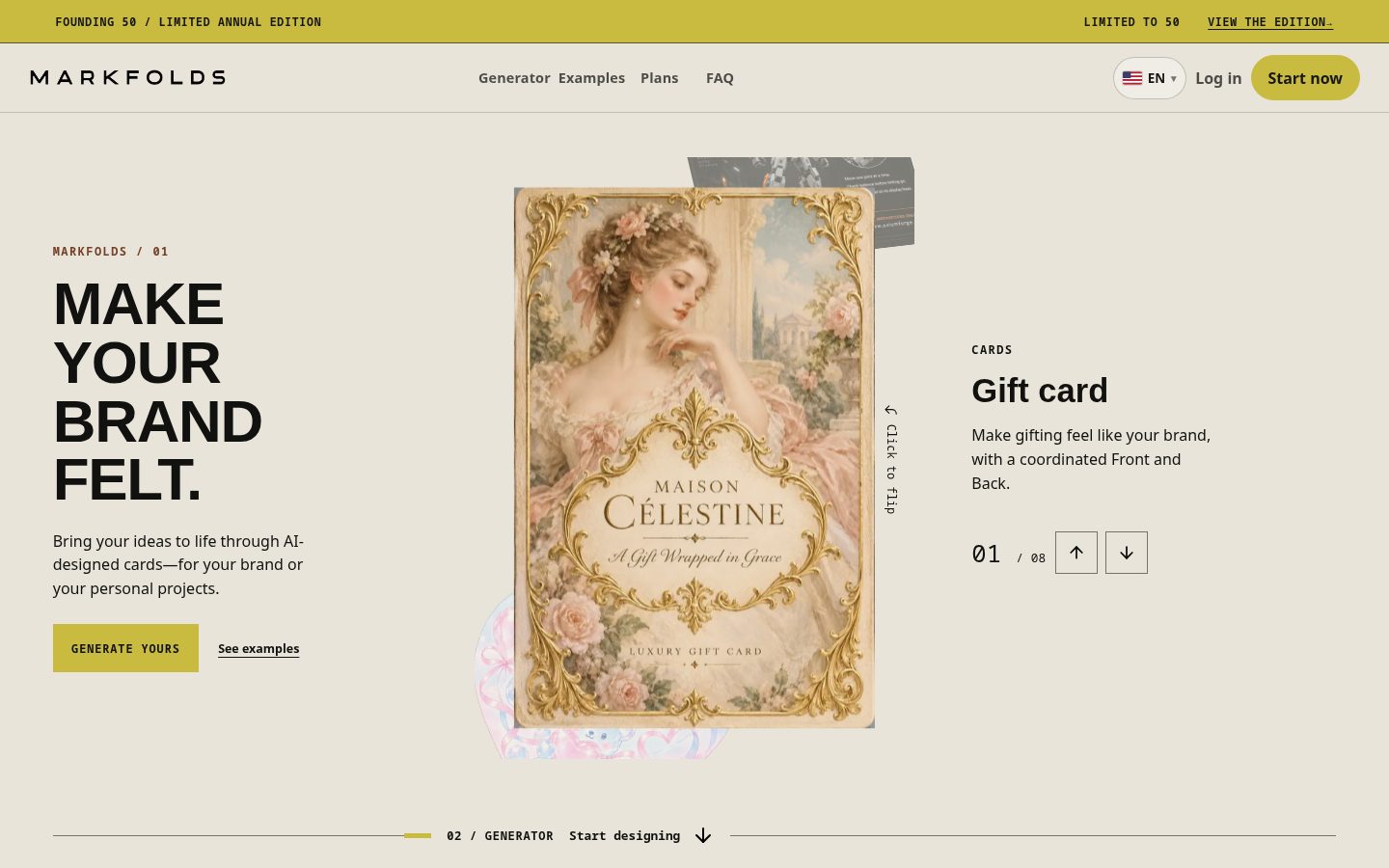1389x868 pixels.
Task: Show next card with down arrow
Action: (1127, 553)
